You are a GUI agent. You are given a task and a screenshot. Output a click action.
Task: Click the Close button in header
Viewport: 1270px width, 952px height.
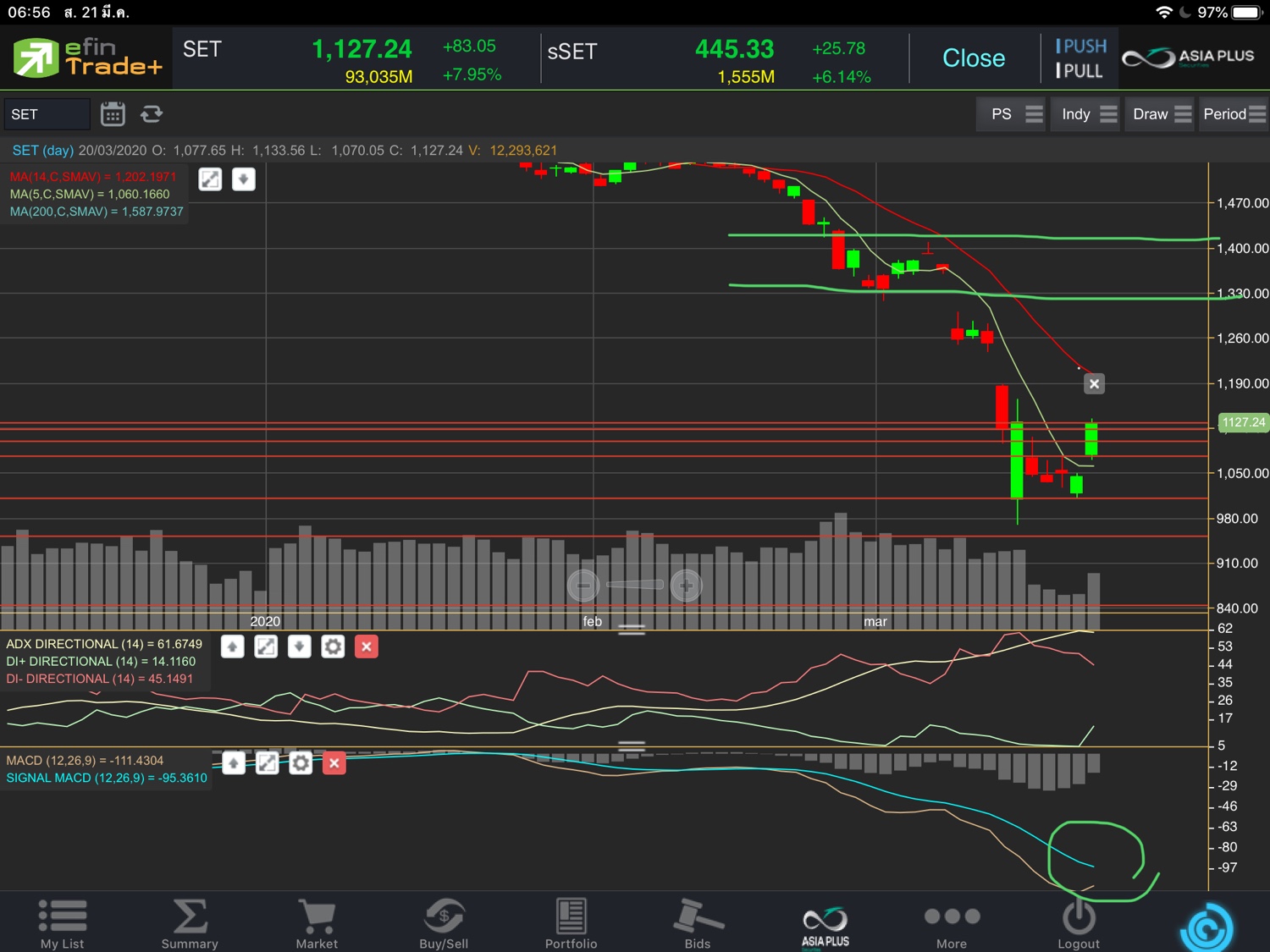(974, 58)
